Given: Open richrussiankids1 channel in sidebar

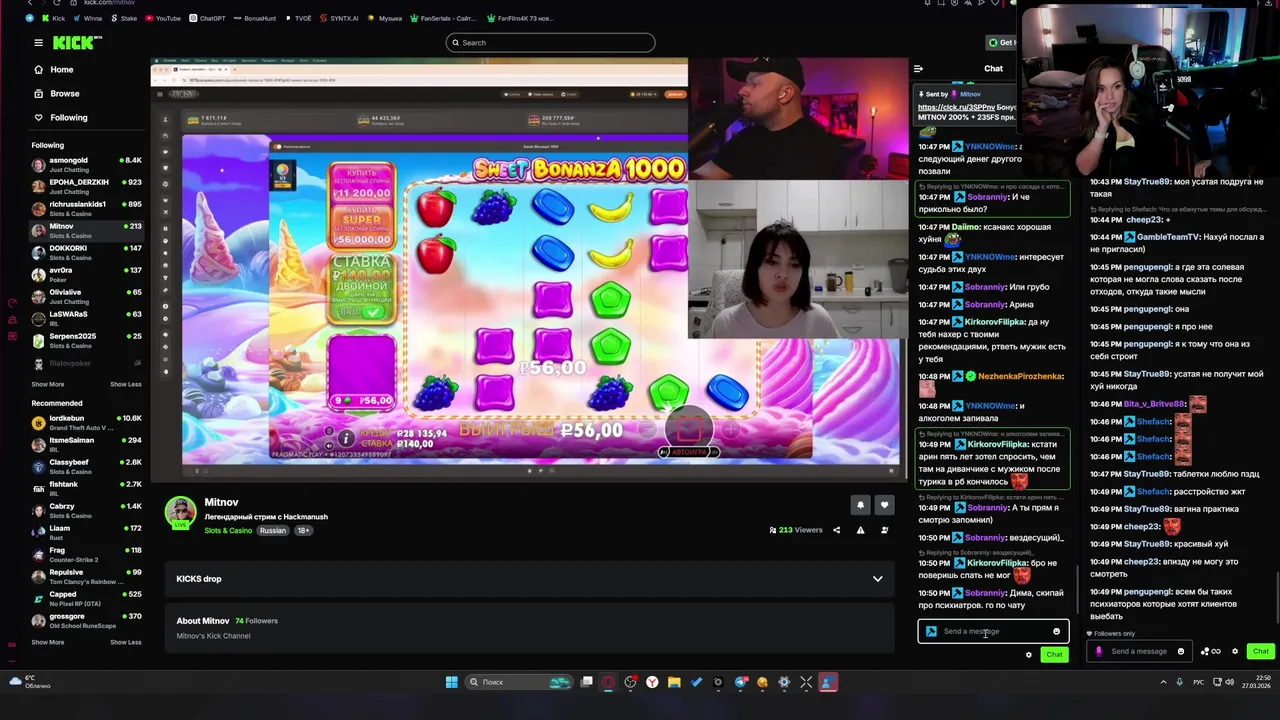Looking at the screenshot, I should click(x=86, y=208).
